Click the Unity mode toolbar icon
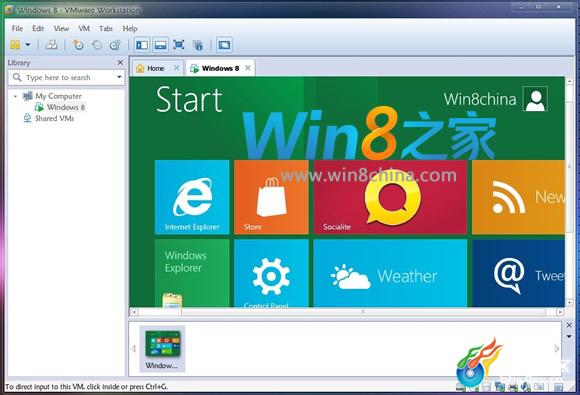Image resolution: width=580 pixels, height=395 pixels. coord(198,45)
